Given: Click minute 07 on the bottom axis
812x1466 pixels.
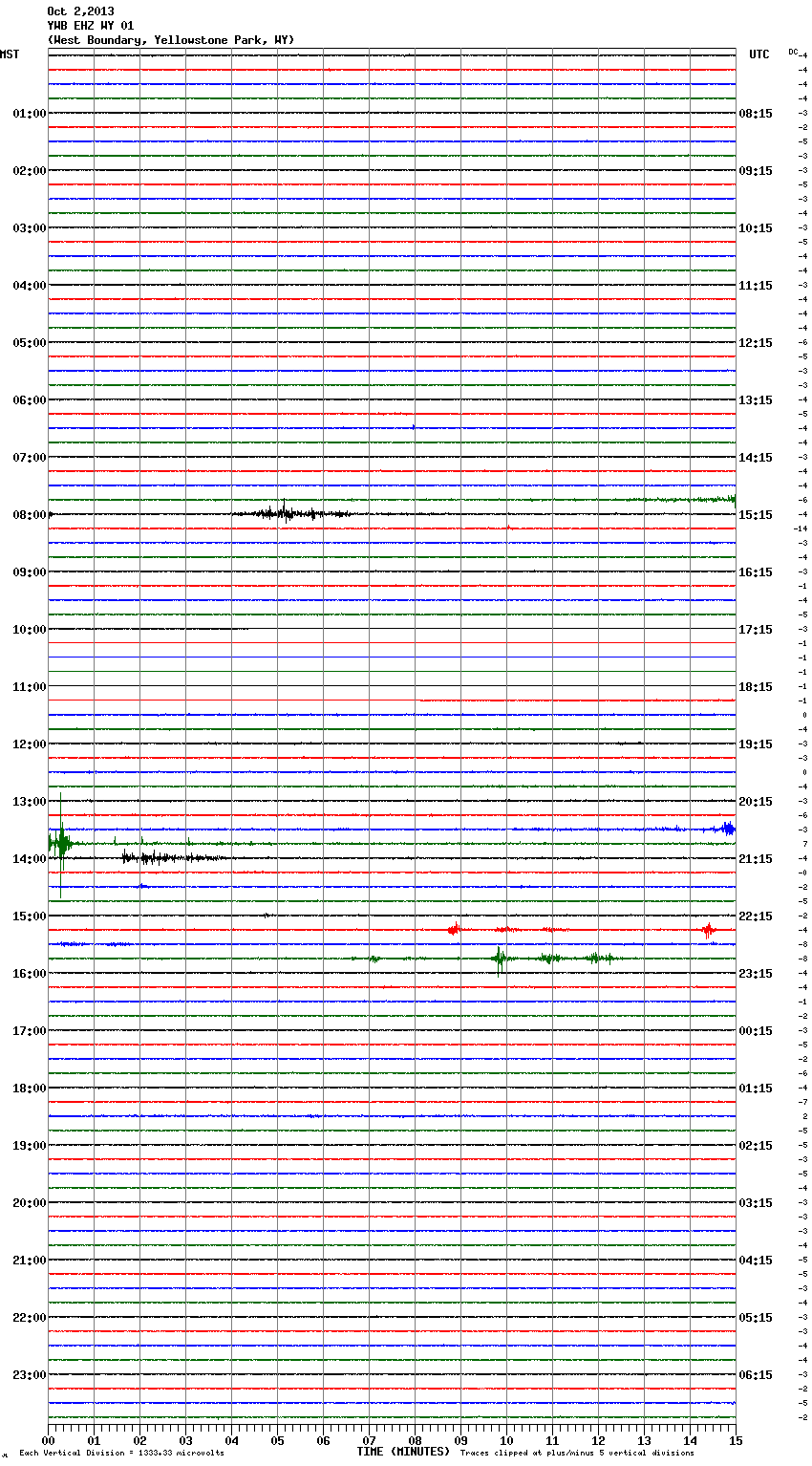Looking at the screenshot, I should pyautogui.click(x=369, y=1440).
